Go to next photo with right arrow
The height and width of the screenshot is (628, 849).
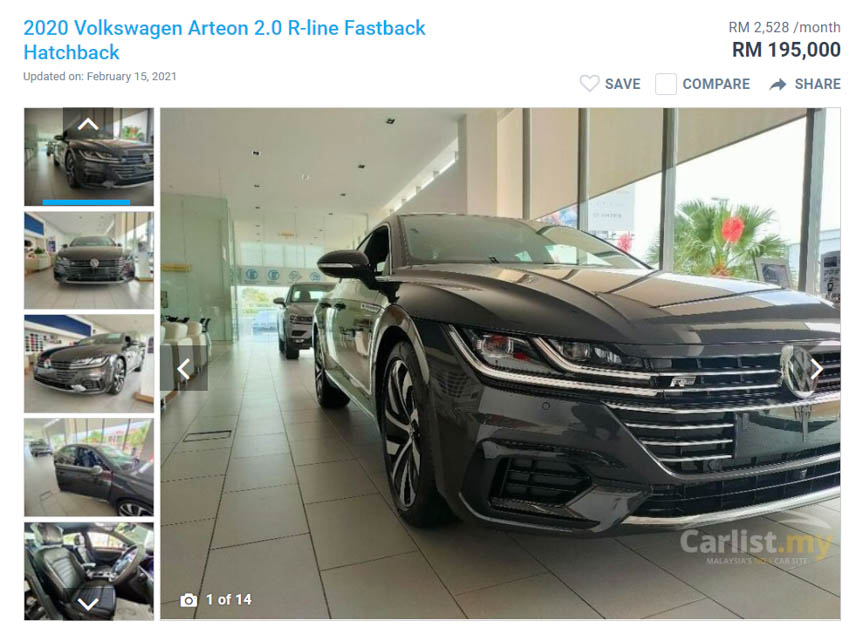817,369
